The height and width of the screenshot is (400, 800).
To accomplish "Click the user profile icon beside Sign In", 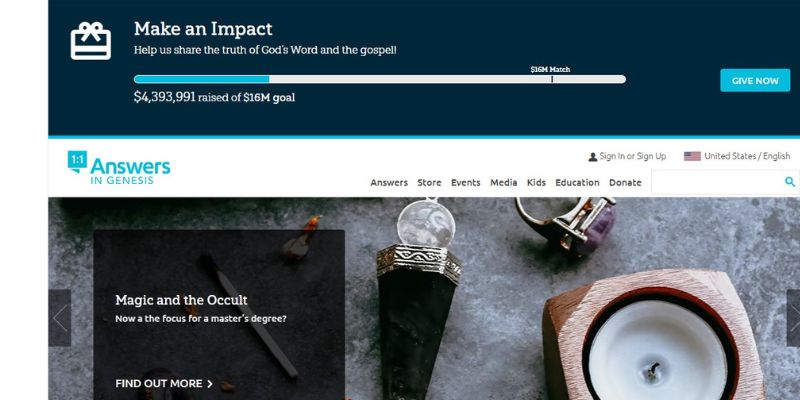I will (592, 157).
